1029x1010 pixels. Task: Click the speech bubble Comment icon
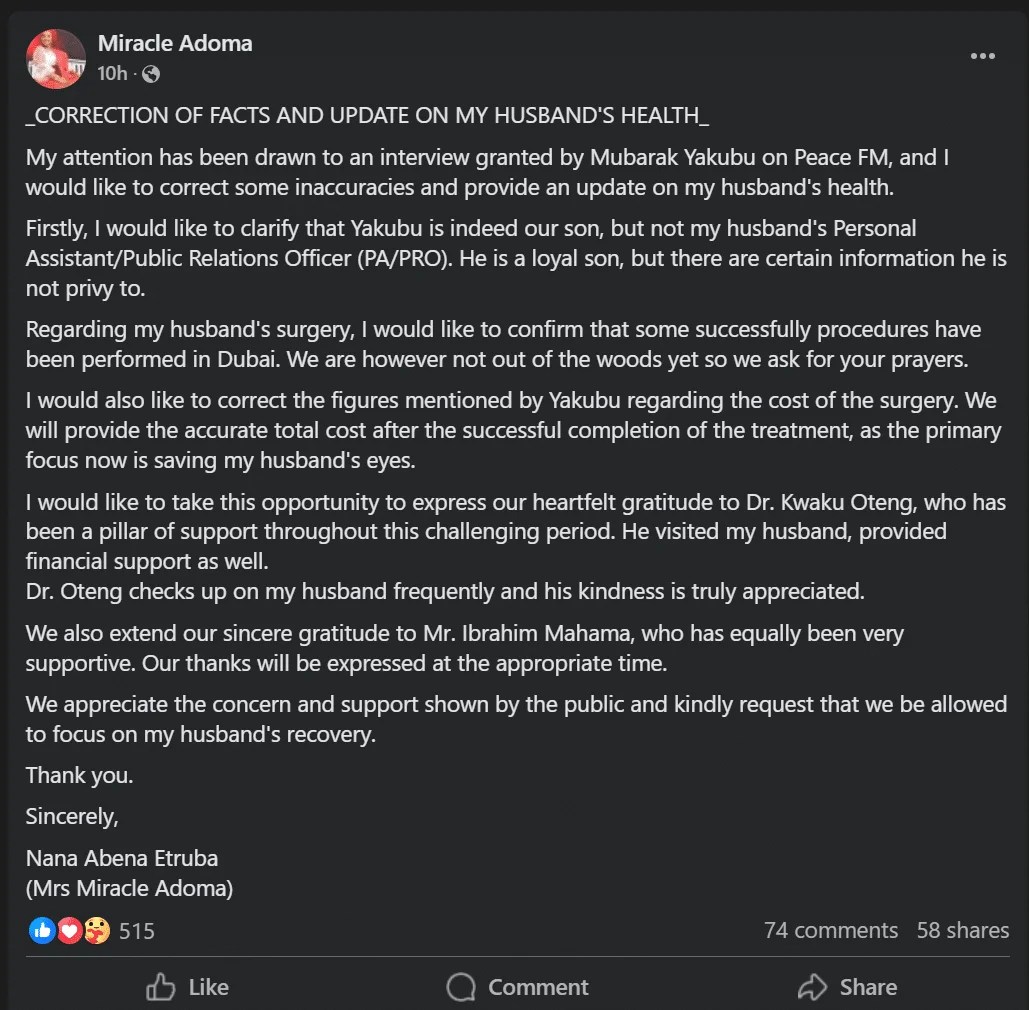click(461, 986)
